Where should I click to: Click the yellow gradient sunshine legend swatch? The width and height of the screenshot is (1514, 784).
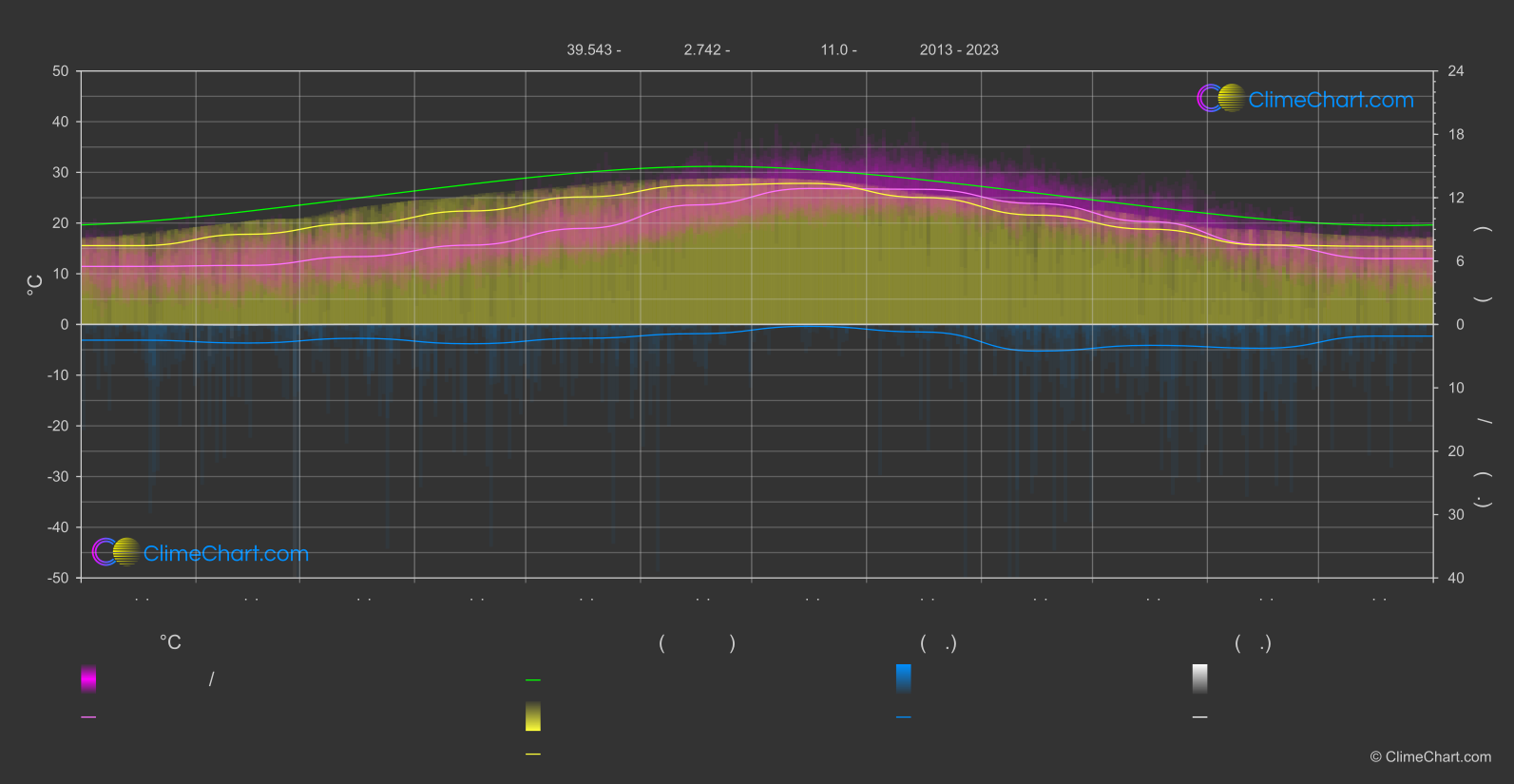point(533,717)
